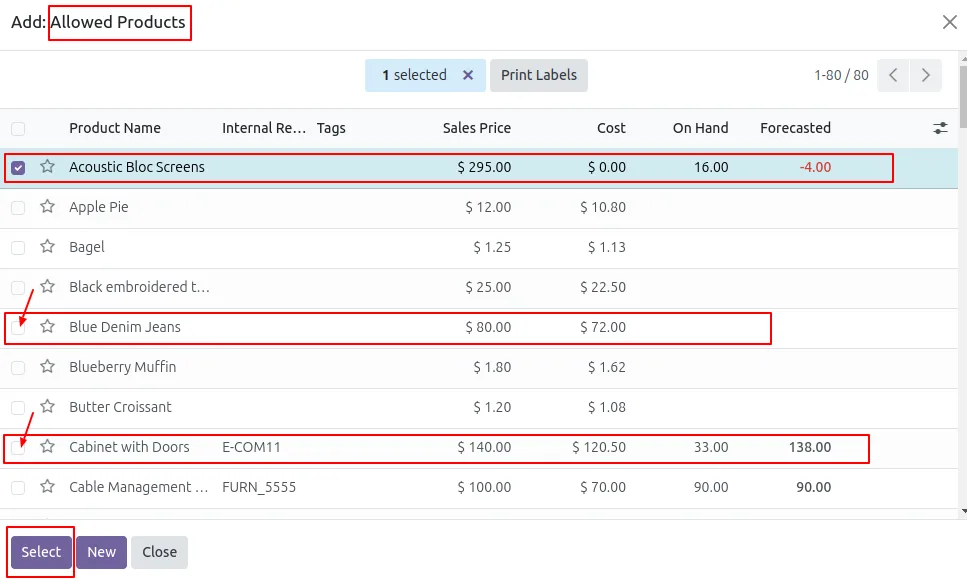Click the $ 295.00 sales price
967x579 pixels.
[484, 167]
